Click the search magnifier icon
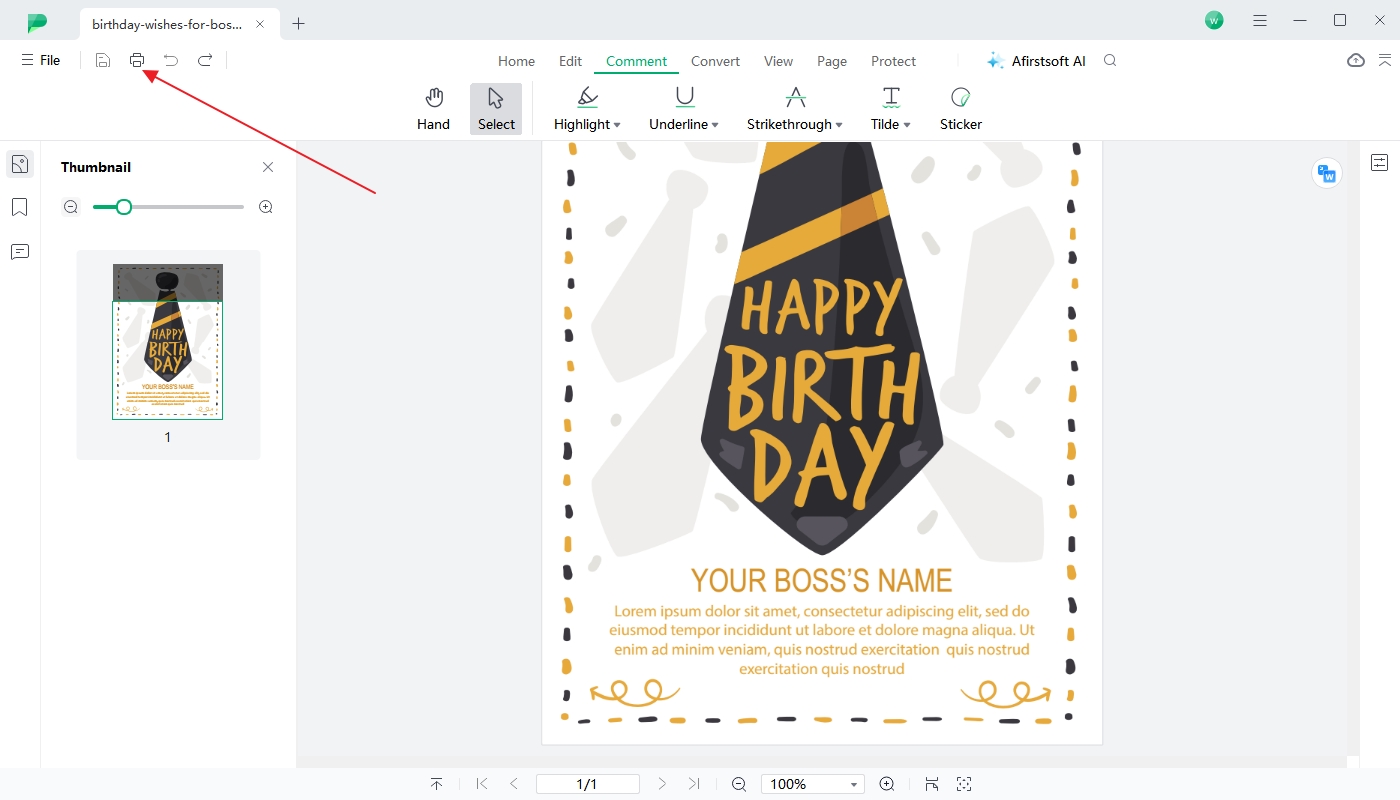The width and height of the screenshot is (1400, 800). 1110,61
